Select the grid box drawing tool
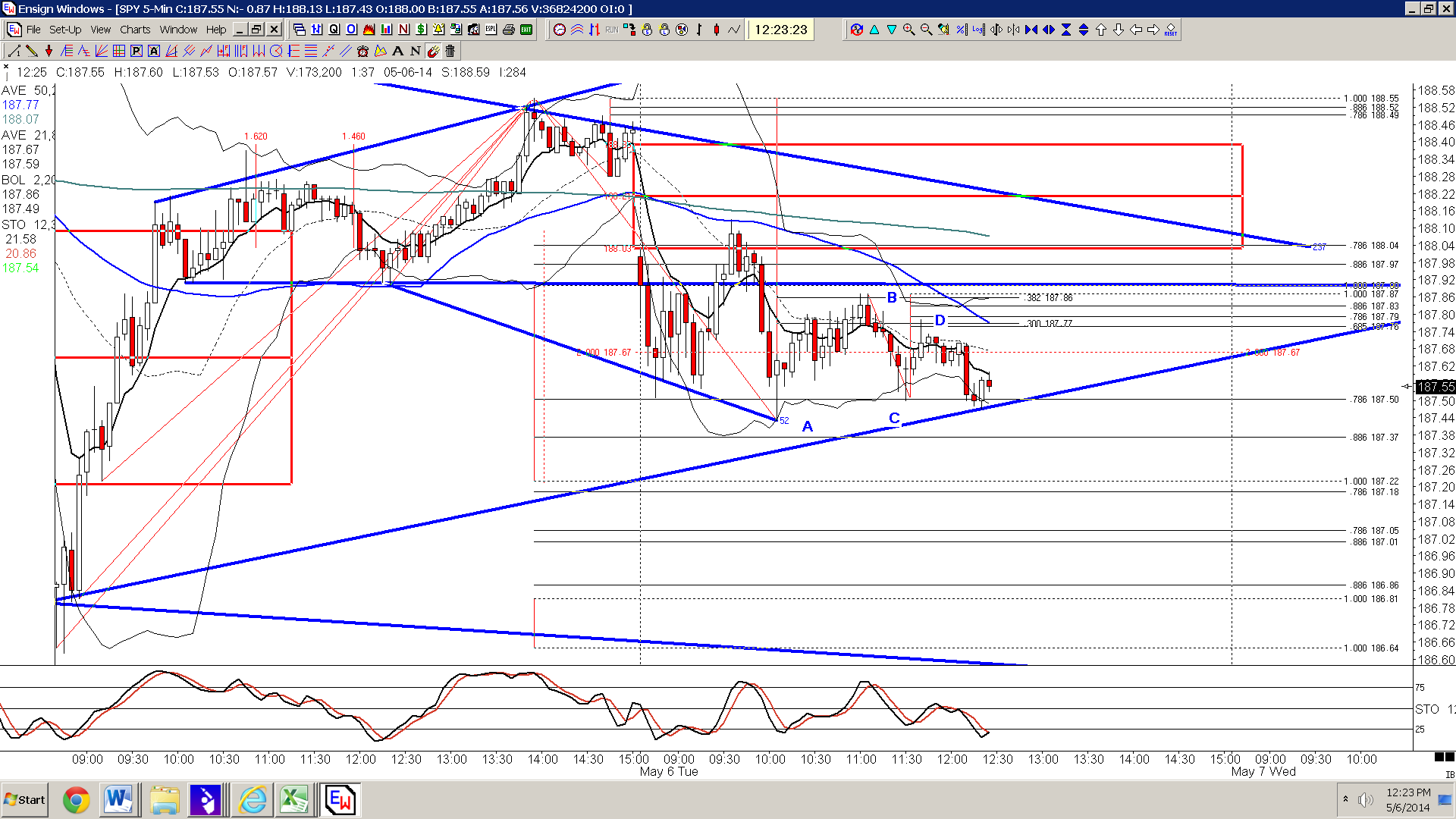This screenshot has width=1456, height=819. pos(119,51)
